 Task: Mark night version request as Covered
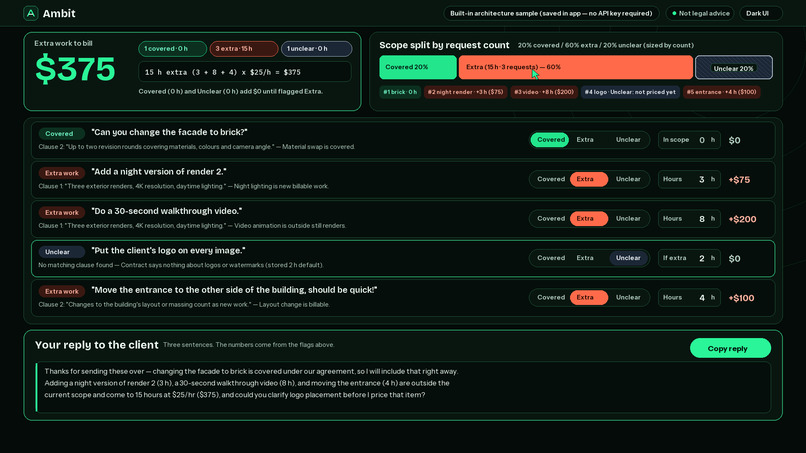550,179
